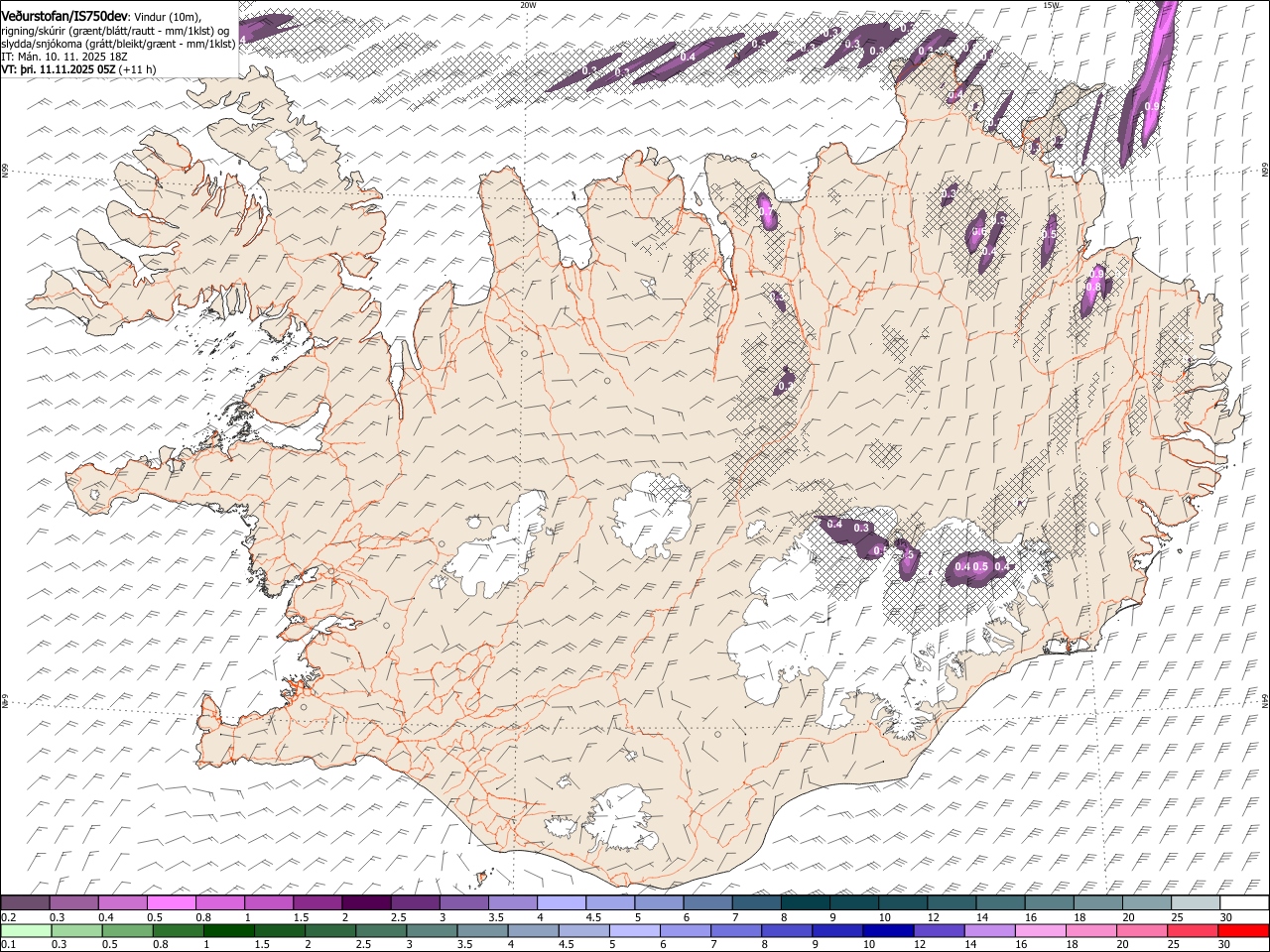Image resolution: width=1270 pixels, height=952 pixels.
Task: Click the initial time line 'IT: Mán. 10. 11. 2025 18Z'
Action: click(x=64, y=57)
